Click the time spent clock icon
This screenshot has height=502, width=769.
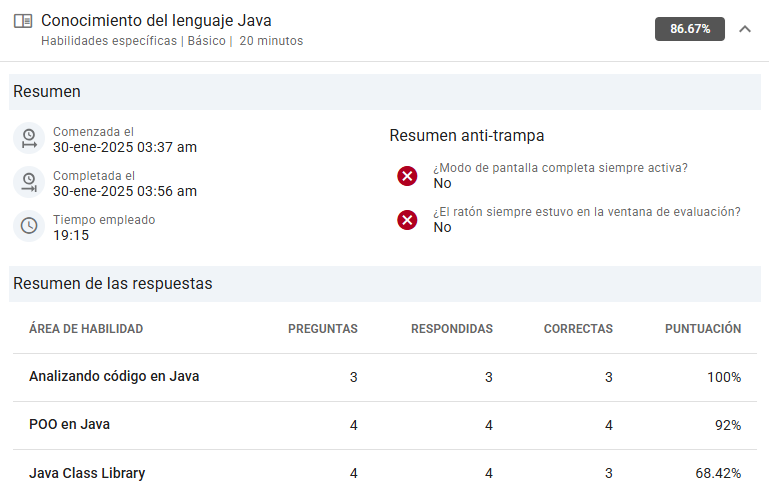tap(29, 227)
